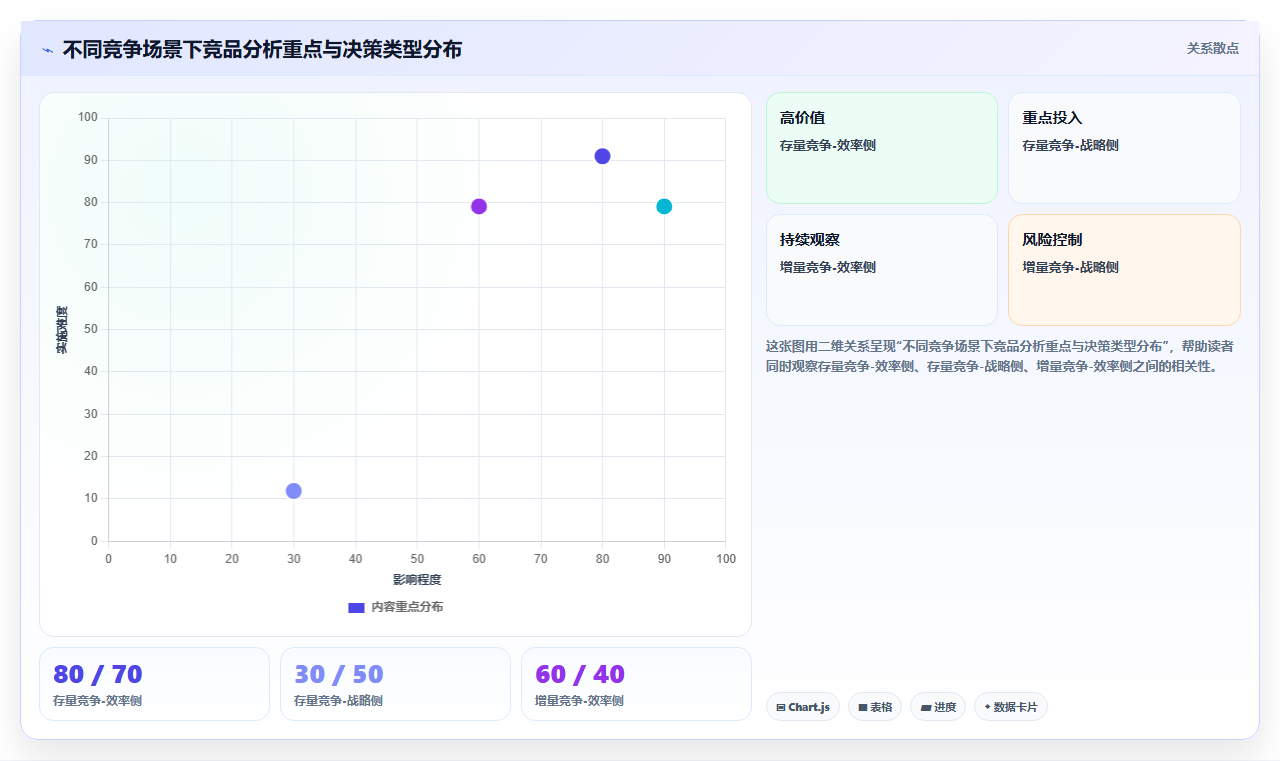
Task: Click the description paragraph starting 这张图用二维关系
Action: tap(1000, 356)
